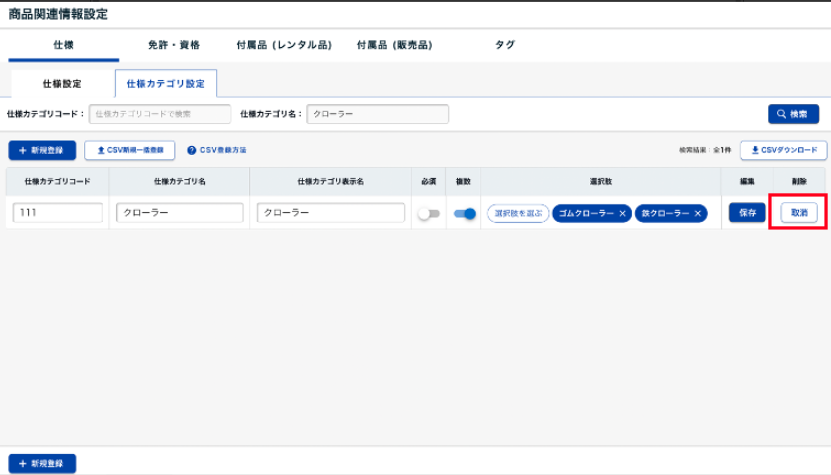This screenshot has height=475, width=831.
Task: Click the 保存 save button
Action: (747, 213)
